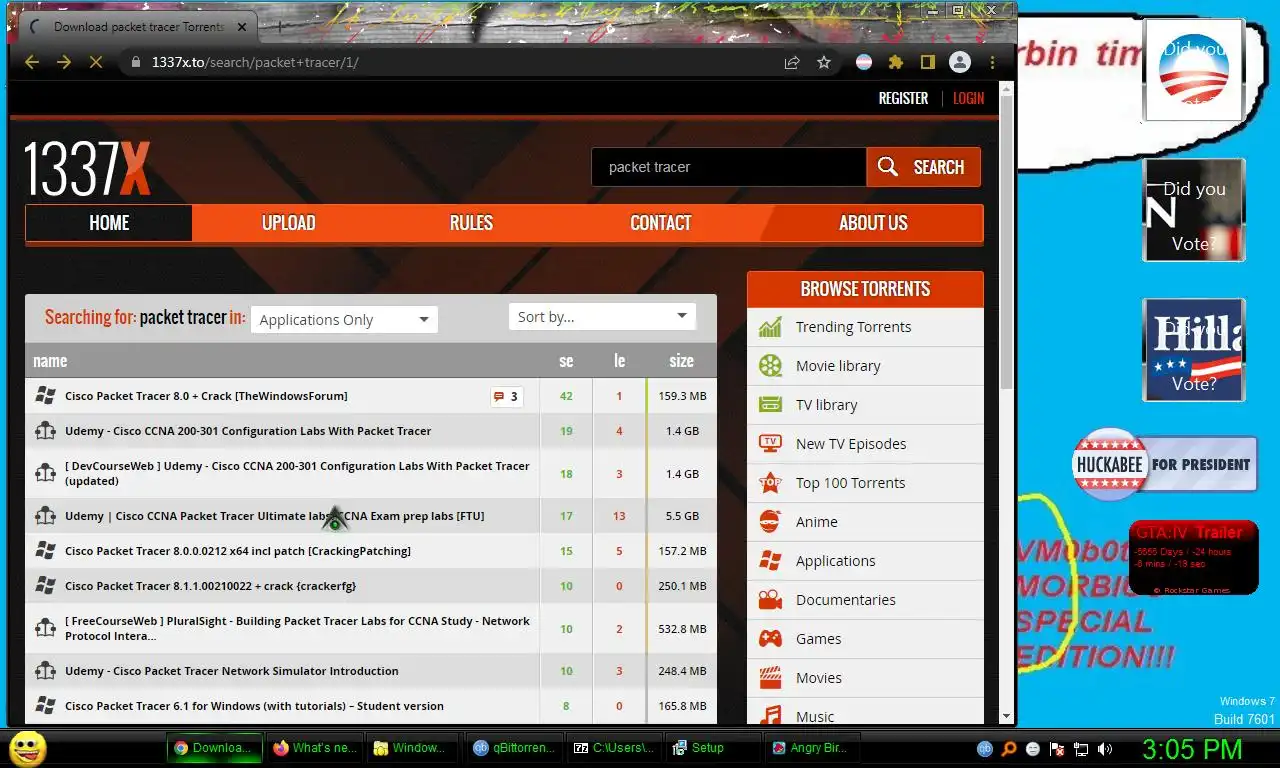Open the Sort by dropdown

coord(602,317)
